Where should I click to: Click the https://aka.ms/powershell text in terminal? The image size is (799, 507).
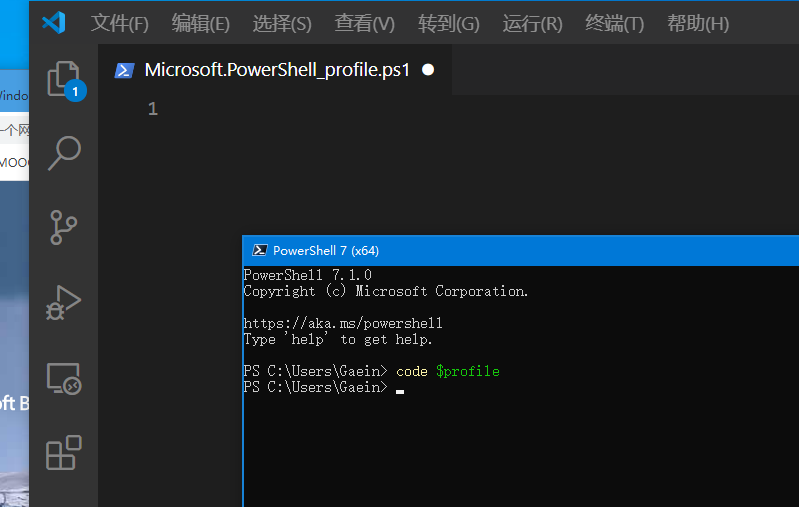tap(343, 323)
